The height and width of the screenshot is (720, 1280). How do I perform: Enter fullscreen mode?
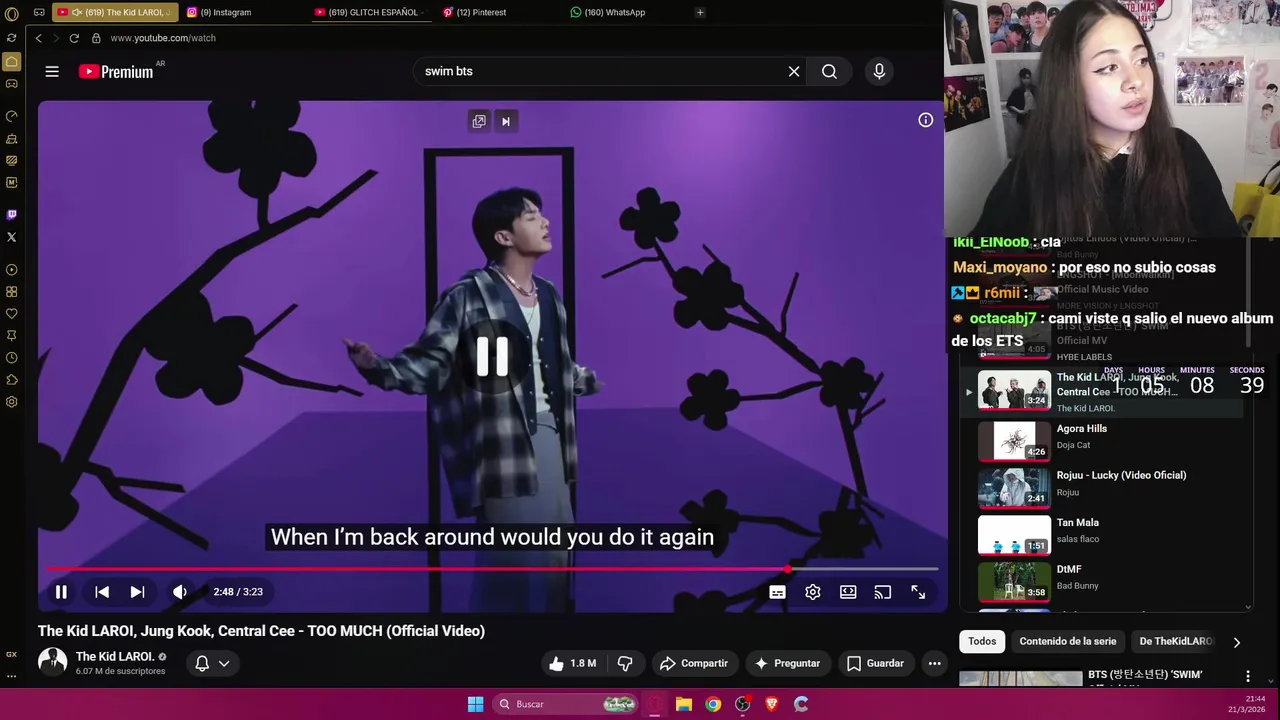pyautogui.click(x=918, y=592)
